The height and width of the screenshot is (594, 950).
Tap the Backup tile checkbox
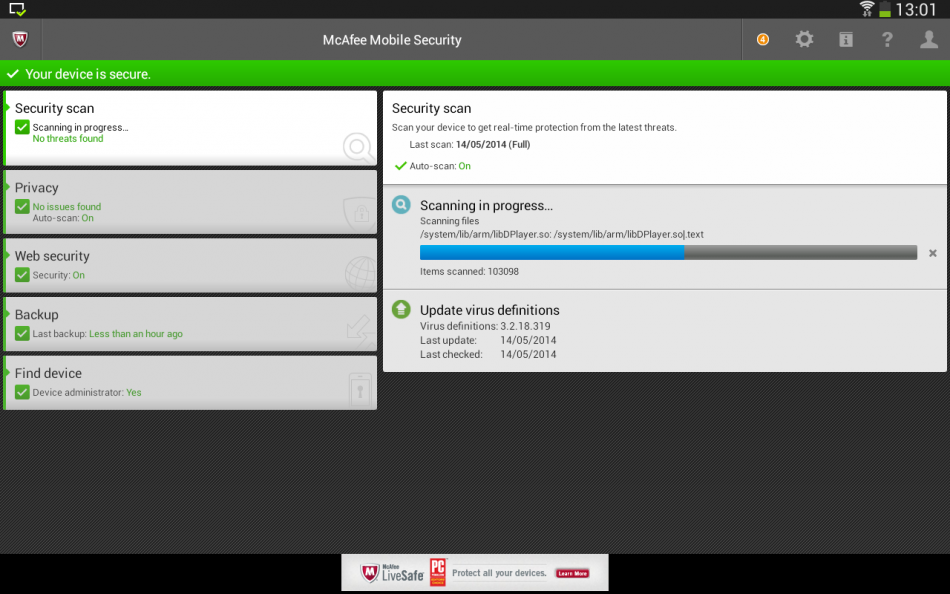point(22,333)
